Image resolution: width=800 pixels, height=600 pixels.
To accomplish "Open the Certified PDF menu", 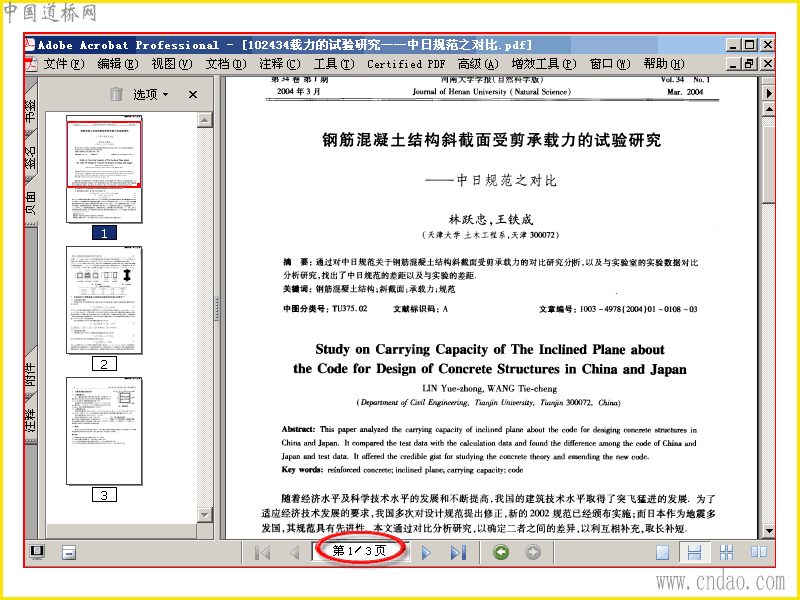I will pos(406,64).
